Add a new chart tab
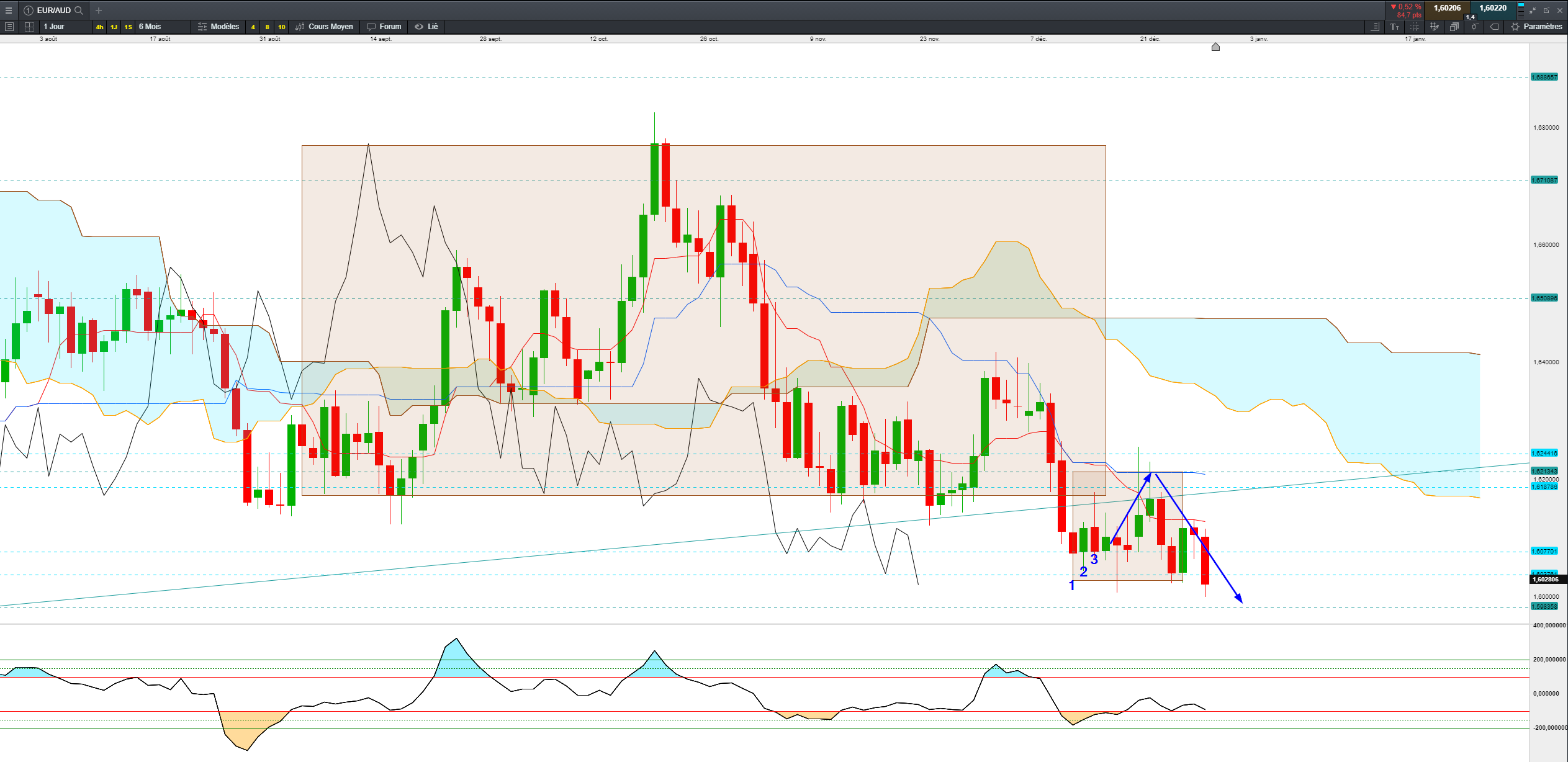Image resolution: width=1568 pixels, height=762 pixels. point(99,10)
